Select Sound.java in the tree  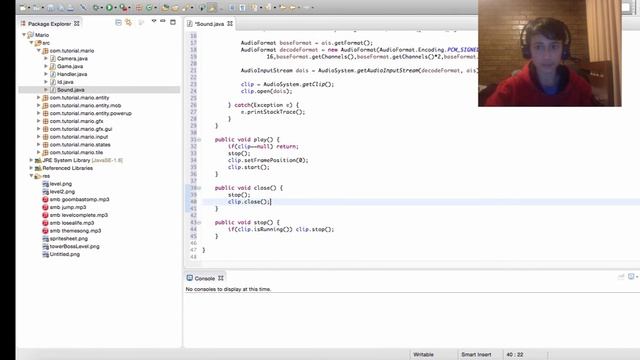71,89
